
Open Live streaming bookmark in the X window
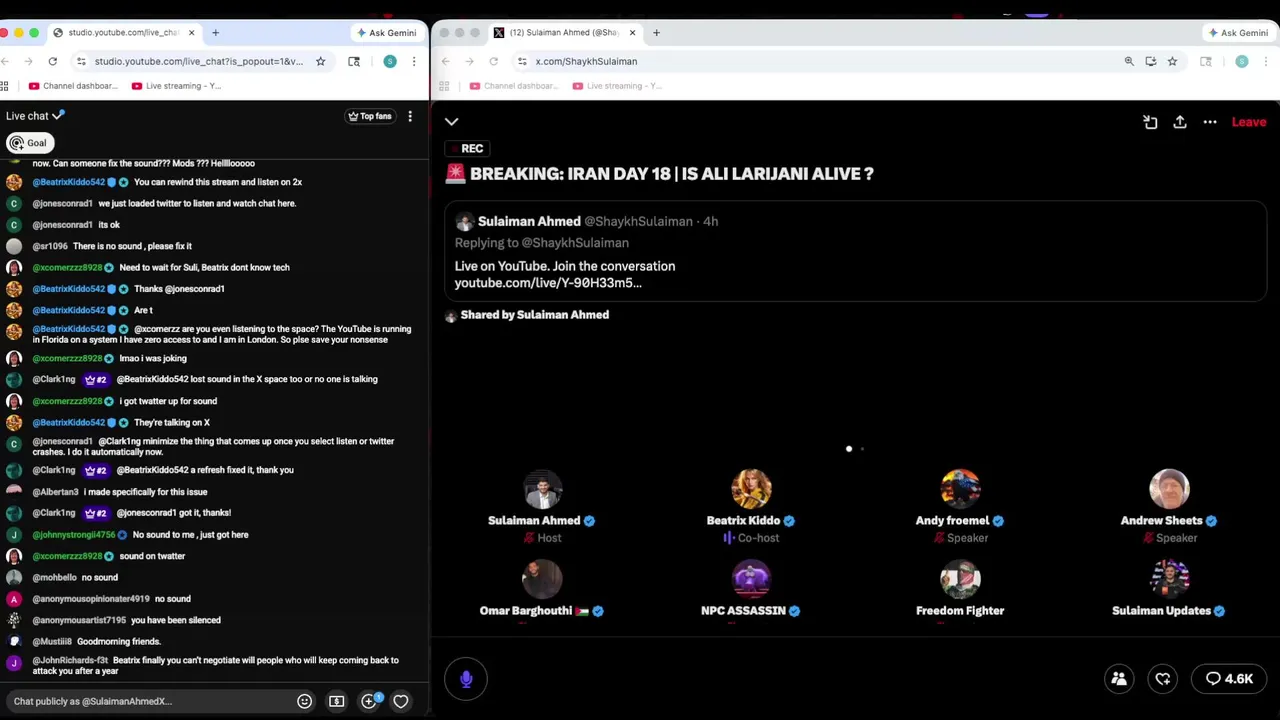pos(617,86)
